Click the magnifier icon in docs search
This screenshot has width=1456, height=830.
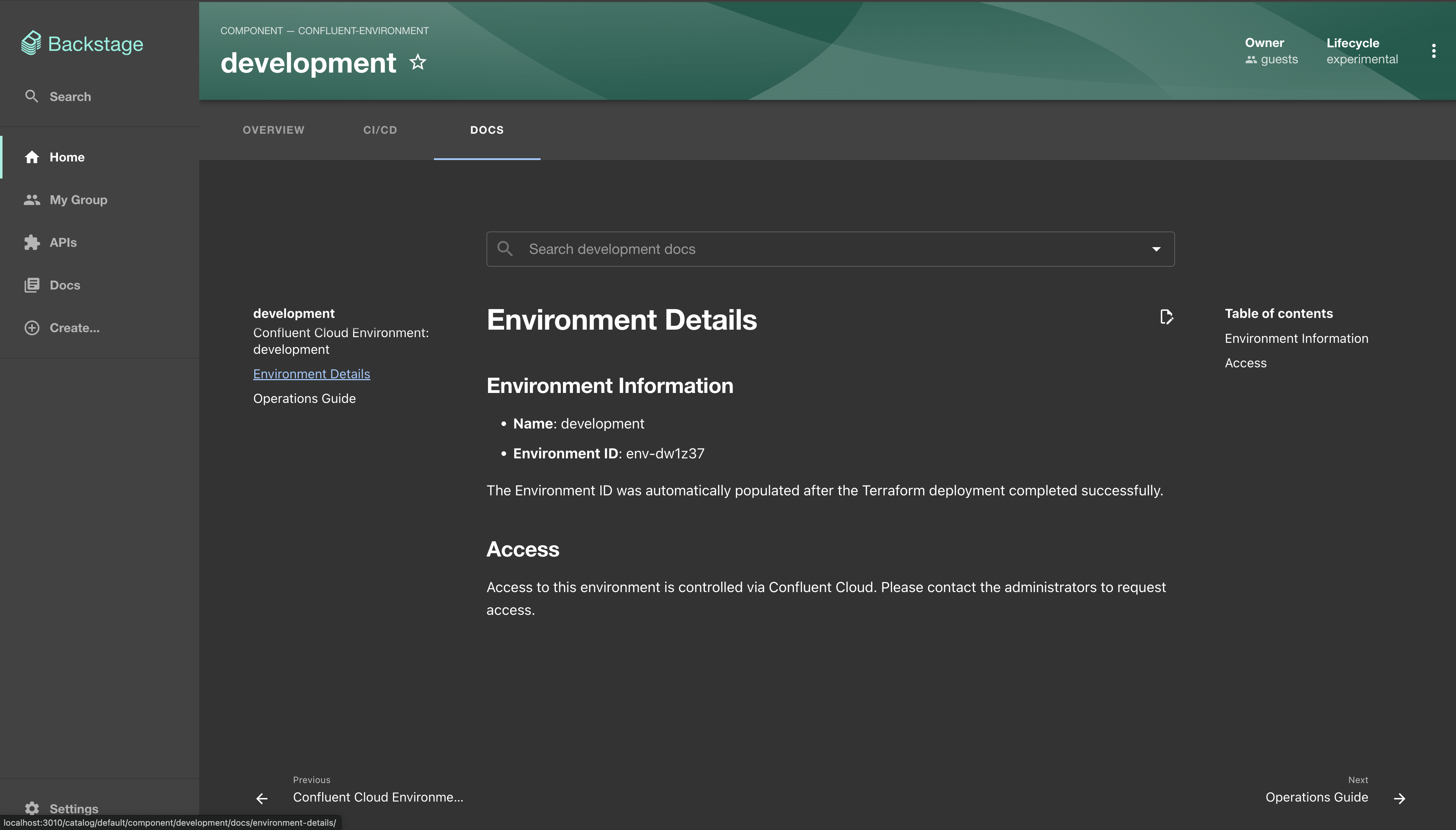click(505, 249)
